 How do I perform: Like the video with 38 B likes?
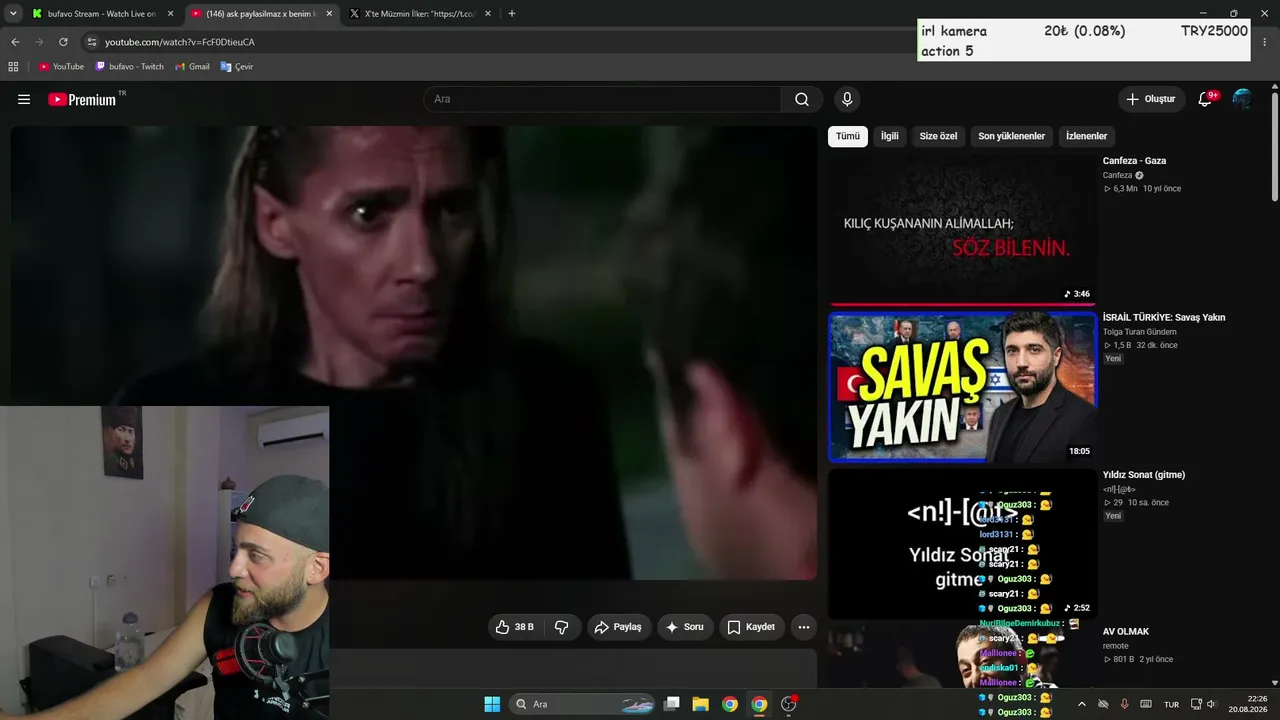click(515, 627)
